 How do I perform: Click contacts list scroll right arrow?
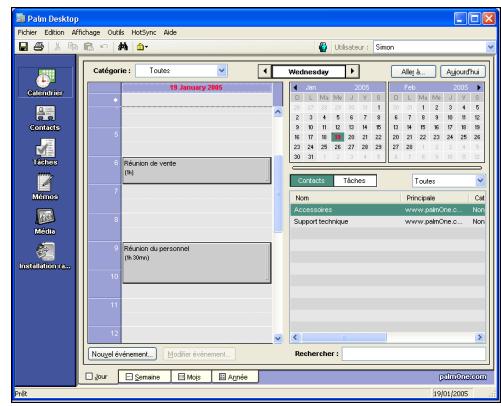coord(480,337)
